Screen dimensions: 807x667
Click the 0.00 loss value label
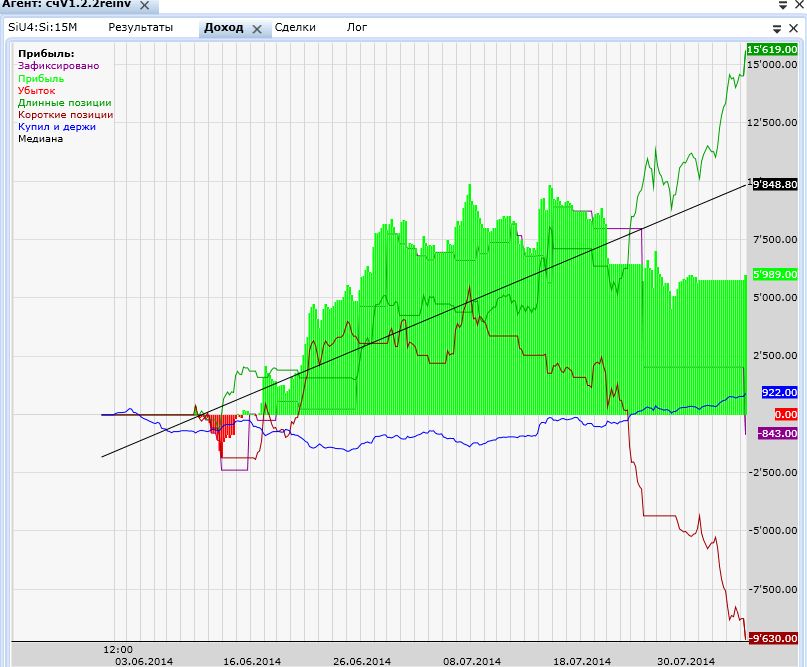pyautogui.click(x=786, y=414)
